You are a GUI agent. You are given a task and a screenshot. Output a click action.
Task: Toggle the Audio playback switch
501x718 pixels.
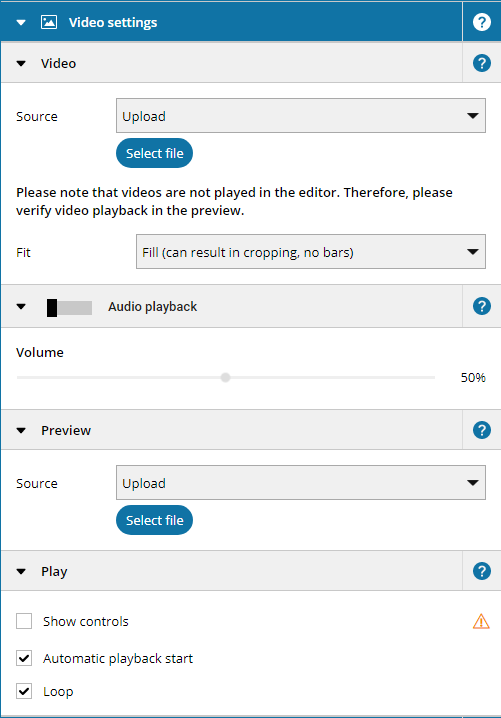pyautogui.click(x=69, y=308)
